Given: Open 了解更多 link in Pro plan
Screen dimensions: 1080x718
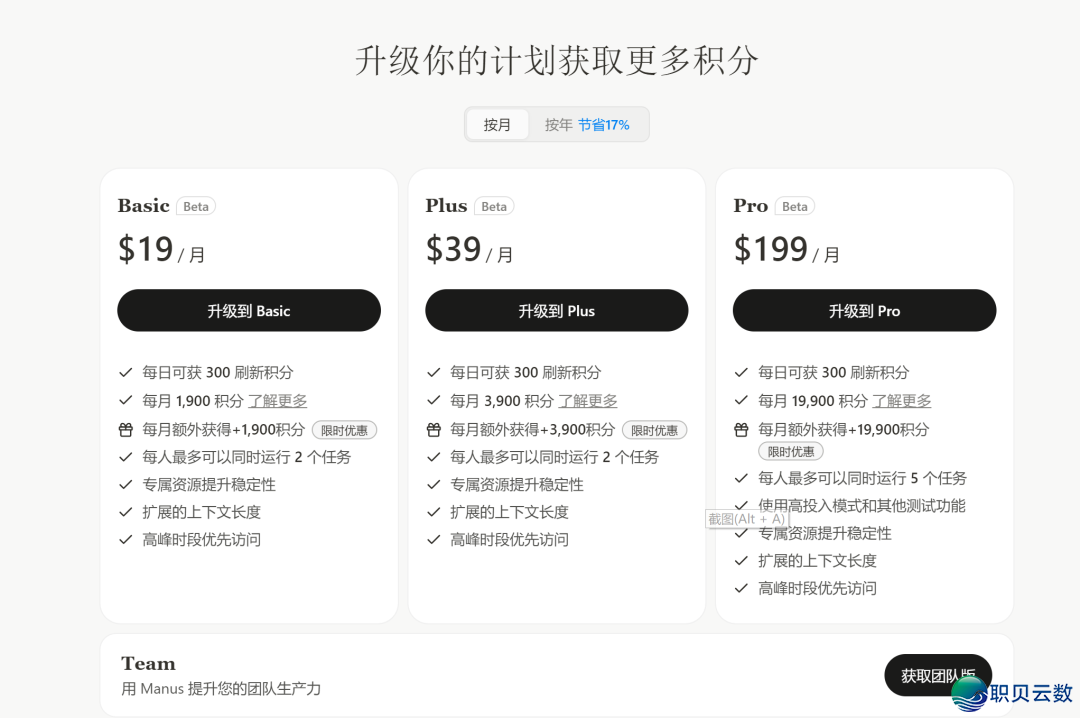Looking at the screenshot, I should pyautogui.click(x=902, y=401).
